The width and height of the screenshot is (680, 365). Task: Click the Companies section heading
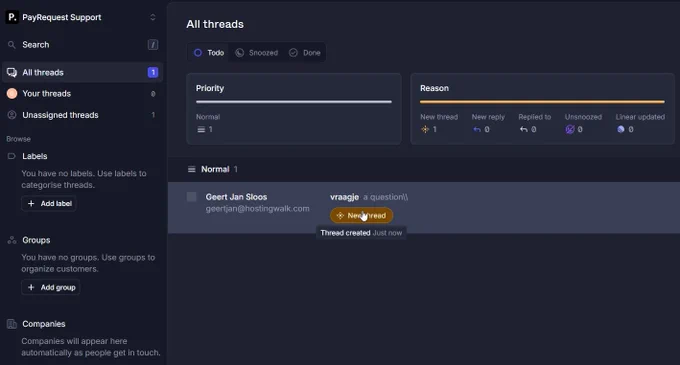44,324
